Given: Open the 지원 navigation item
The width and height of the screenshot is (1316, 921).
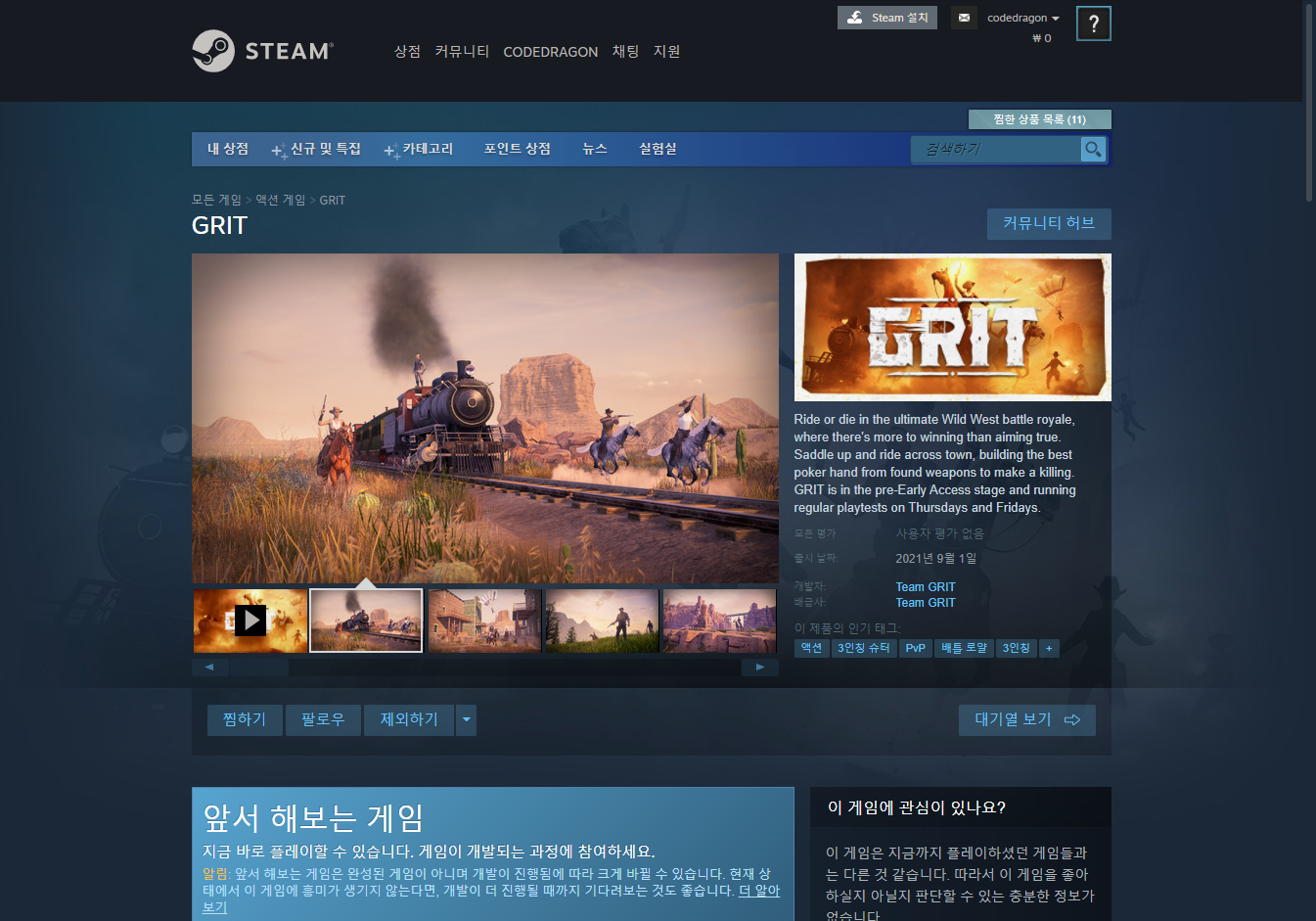Looking at the screenshot, I should [x=666, y=51].
